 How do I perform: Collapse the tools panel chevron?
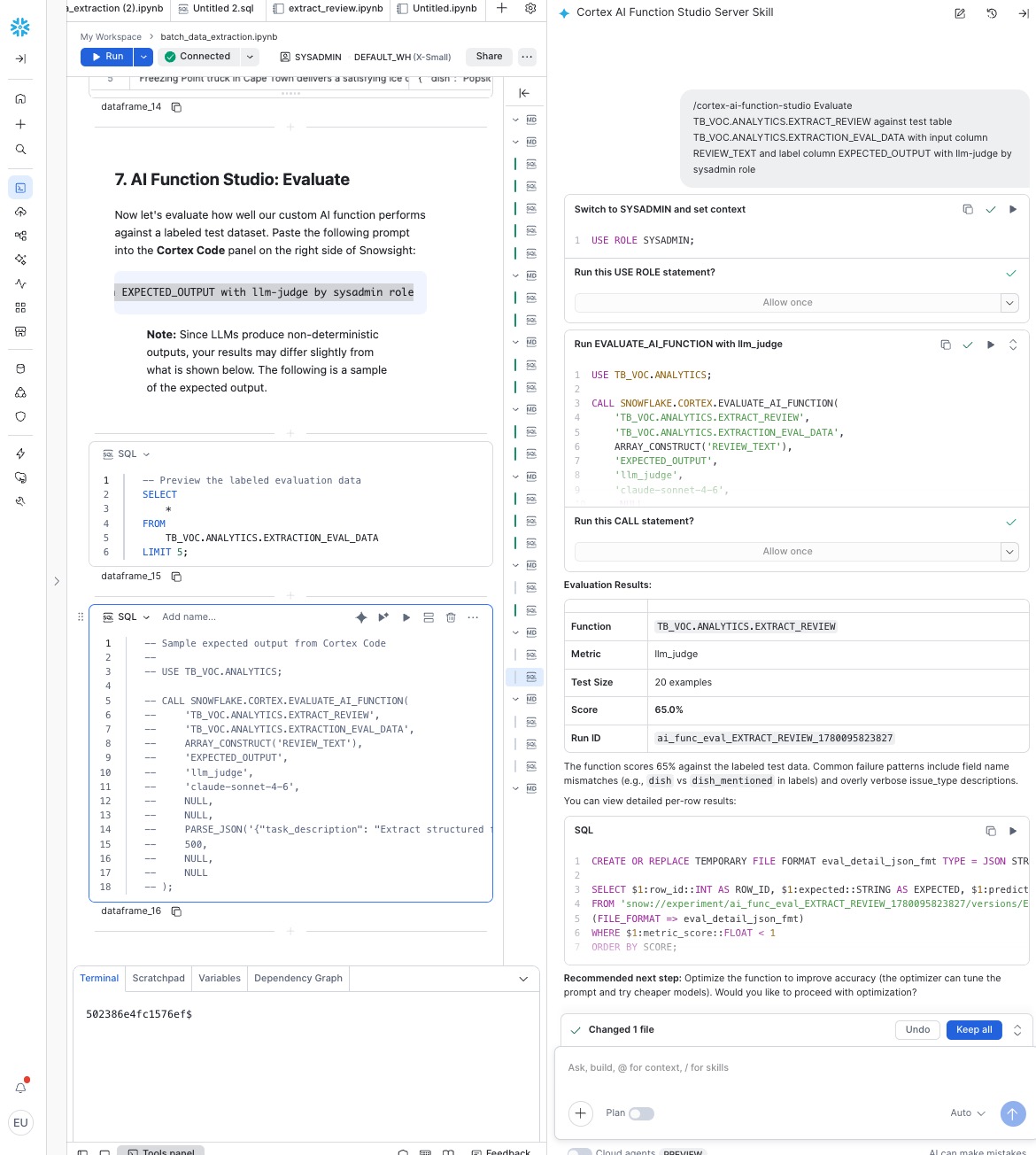coord(523,979)
